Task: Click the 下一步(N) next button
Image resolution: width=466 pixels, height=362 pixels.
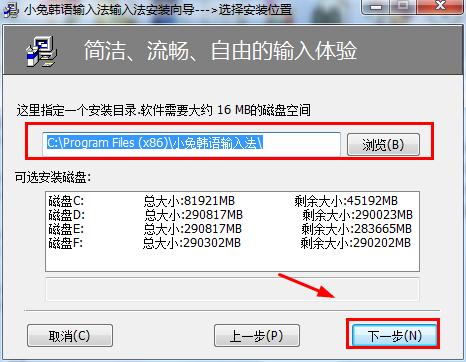Action: 394,335
